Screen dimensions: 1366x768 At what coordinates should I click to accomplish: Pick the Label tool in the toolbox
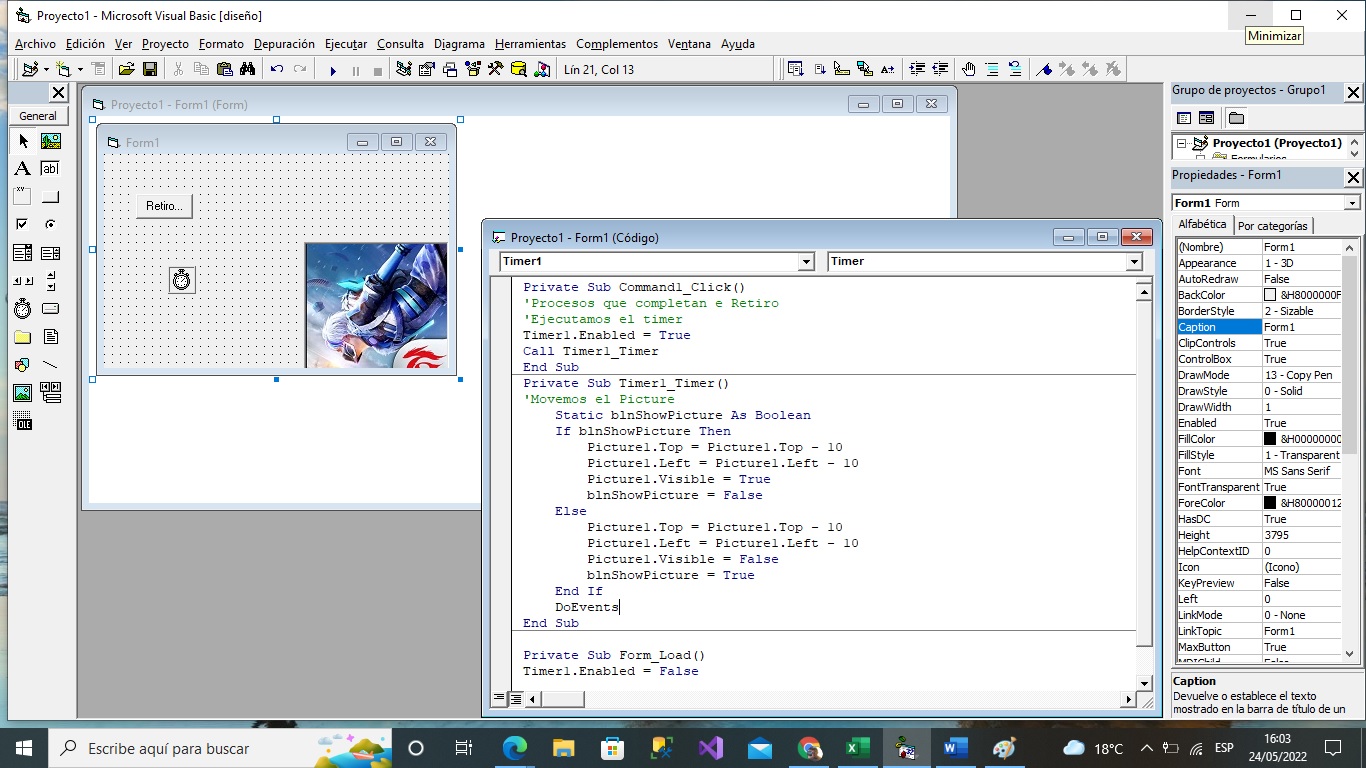point(22,169)
